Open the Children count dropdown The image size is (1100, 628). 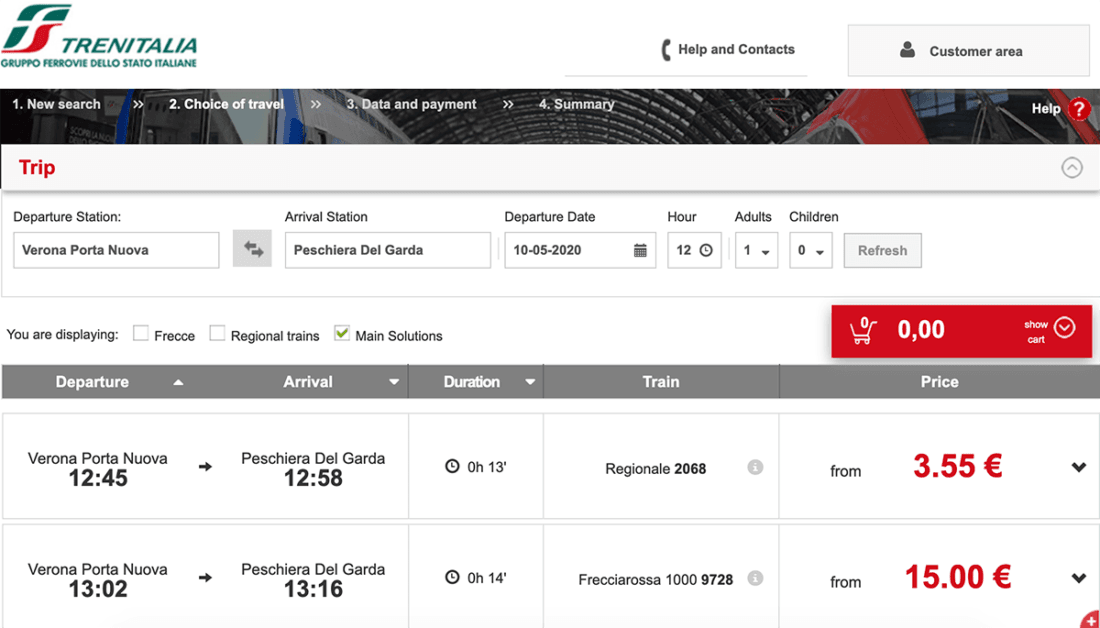pos(810,250)
